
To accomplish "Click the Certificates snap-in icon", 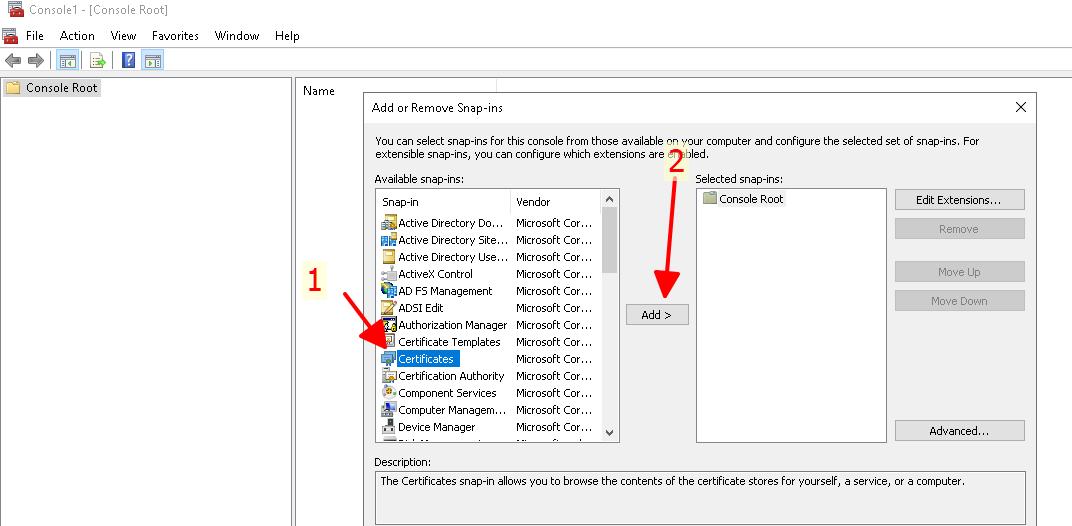I will (x=389, y=359).
